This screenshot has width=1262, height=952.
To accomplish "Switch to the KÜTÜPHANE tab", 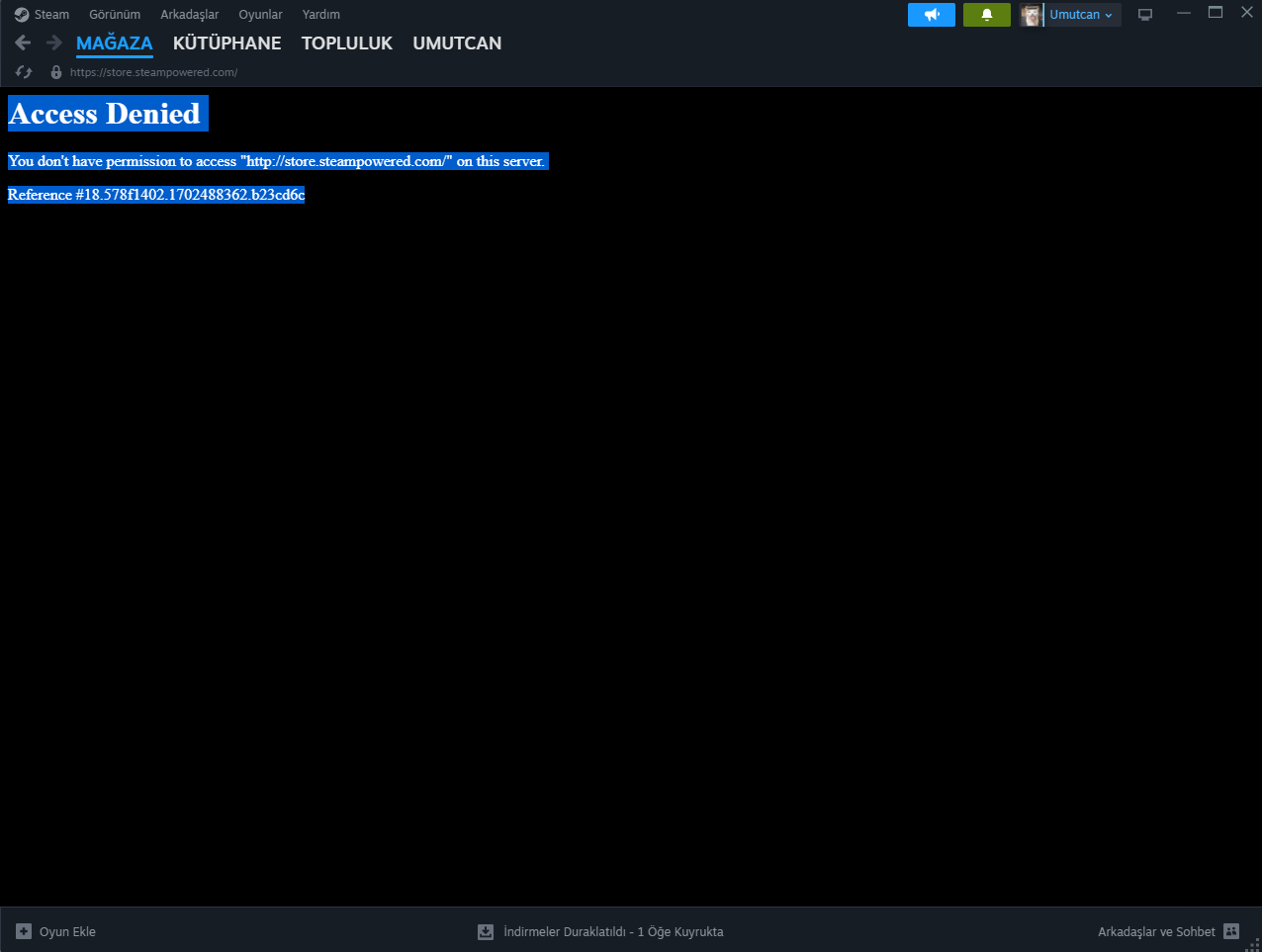I will [227, 43].
